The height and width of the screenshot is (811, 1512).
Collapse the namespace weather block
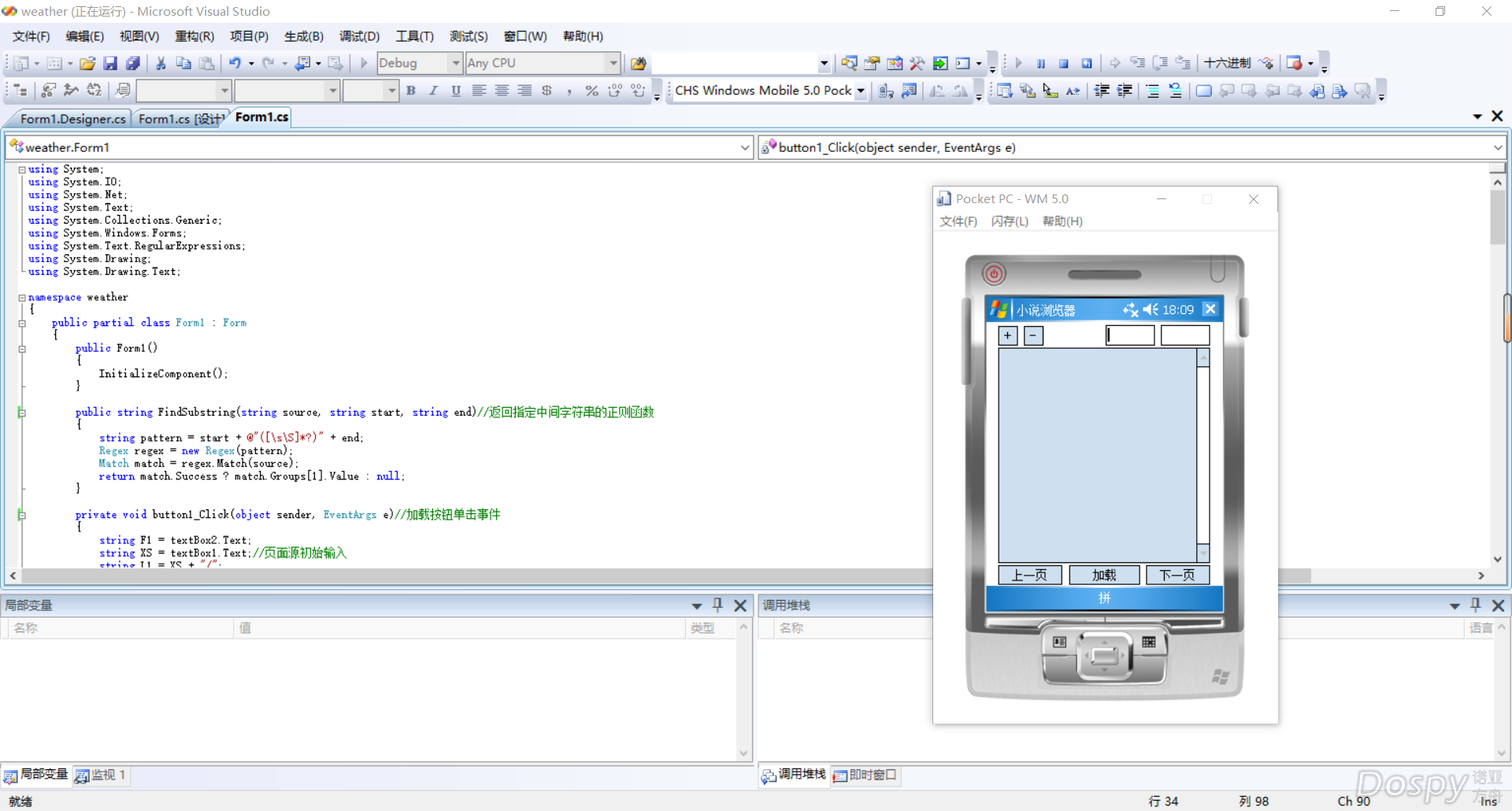[x=22, y=298]
